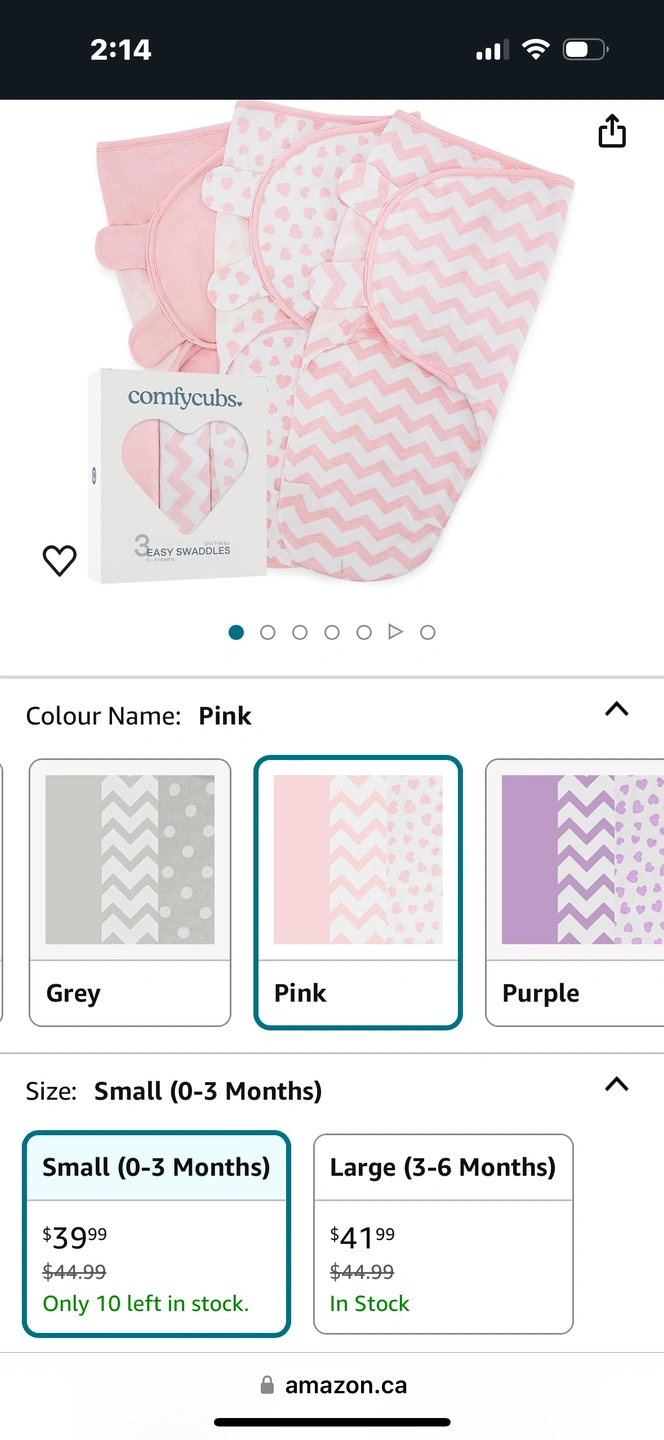Viewport: 664px width, 1440px height.
Task: Tap the cellular signal bars icon
Action: [x=490, y=50]
